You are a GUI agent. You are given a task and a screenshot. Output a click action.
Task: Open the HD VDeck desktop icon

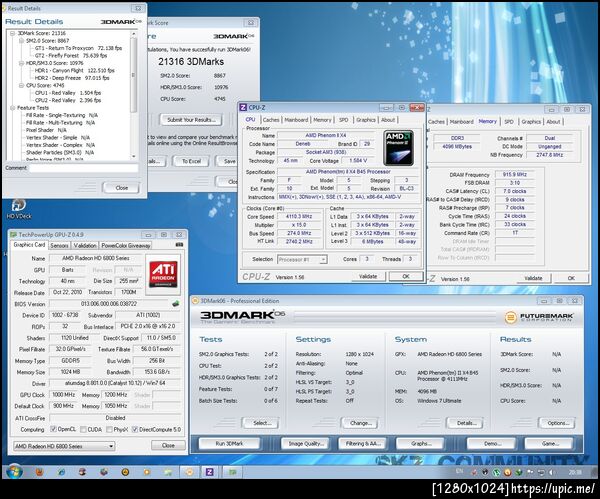pos(19,209)
